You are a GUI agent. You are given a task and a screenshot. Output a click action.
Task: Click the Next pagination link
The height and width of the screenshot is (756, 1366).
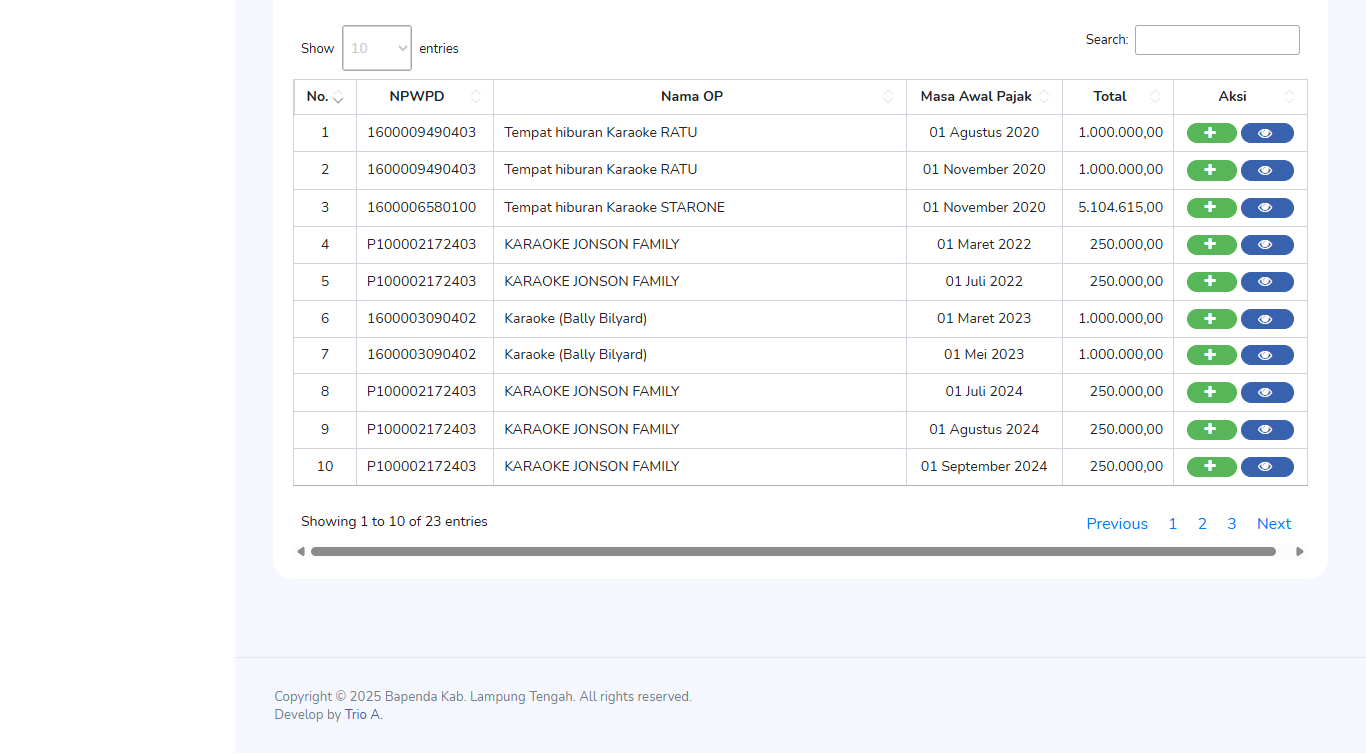click(x=1273, y=524)
